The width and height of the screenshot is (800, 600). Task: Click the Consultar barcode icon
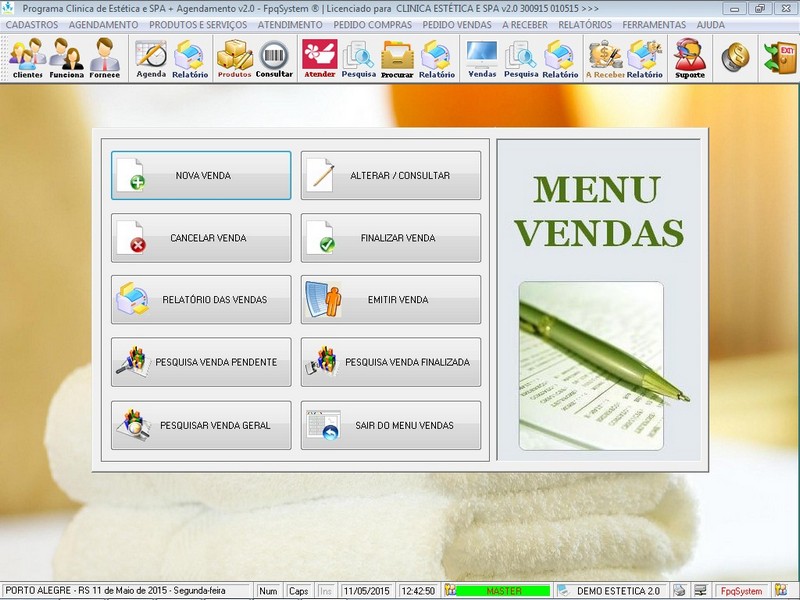[274, 58]
